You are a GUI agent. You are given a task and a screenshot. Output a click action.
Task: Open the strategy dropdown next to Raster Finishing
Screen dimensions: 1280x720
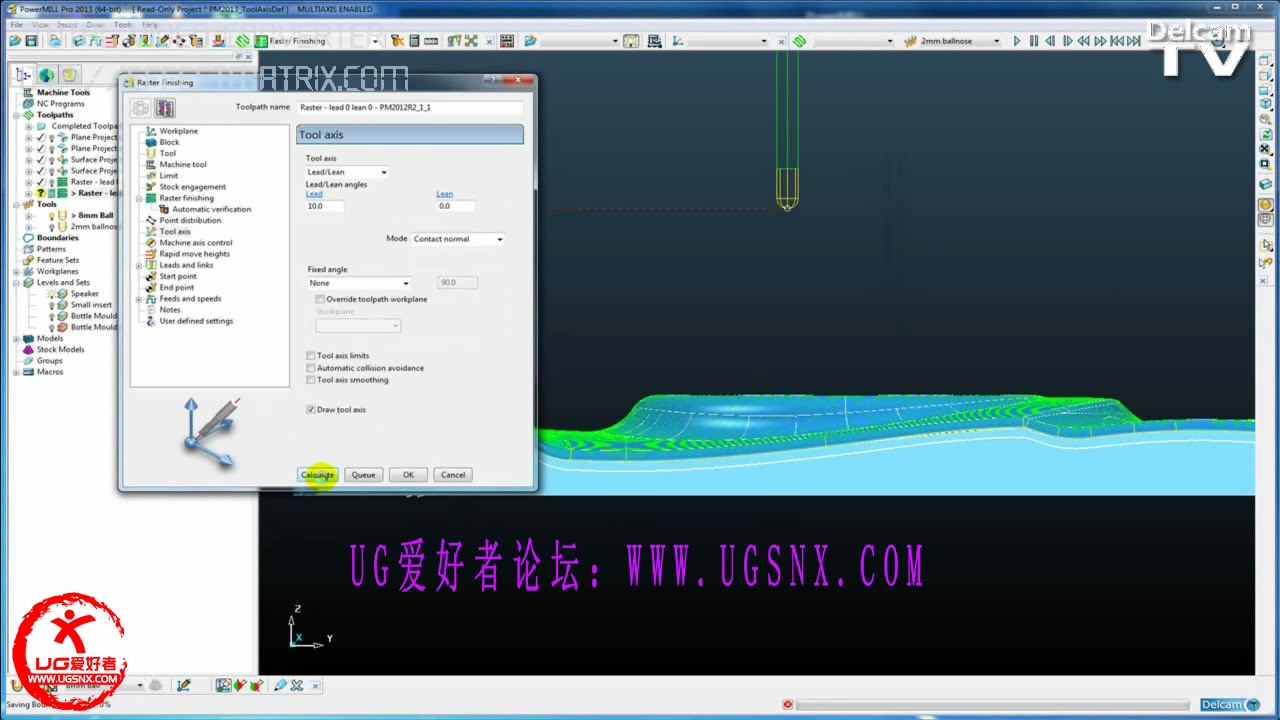tap(375, 41)
